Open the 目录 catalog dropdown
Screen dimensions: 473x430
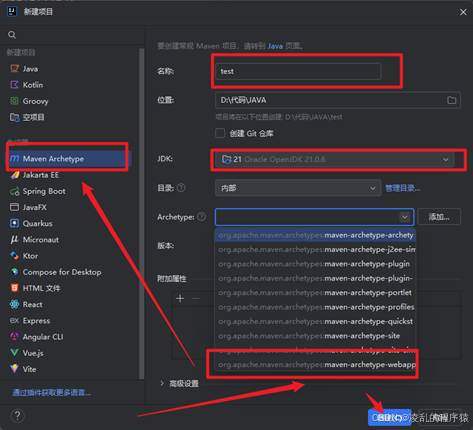click(x=298, y=188)
